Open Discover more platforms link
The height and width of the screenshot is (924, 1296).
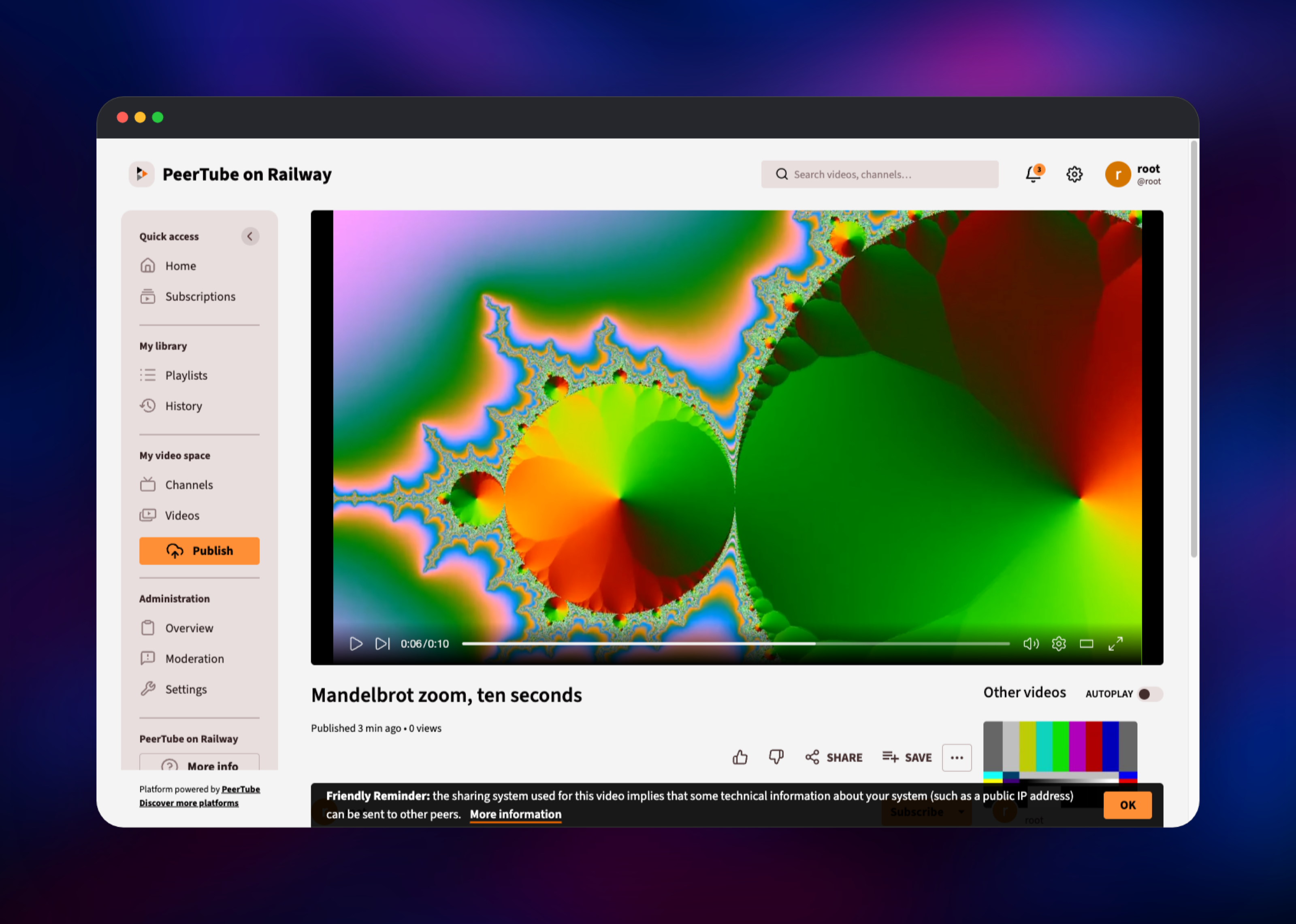coord(189,803)
